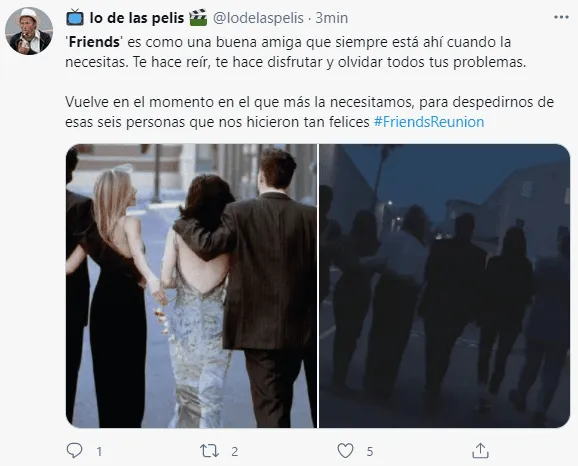Like the tweet with heart icon
This screenshot has height=466, width=578.
tap(345, 451)
